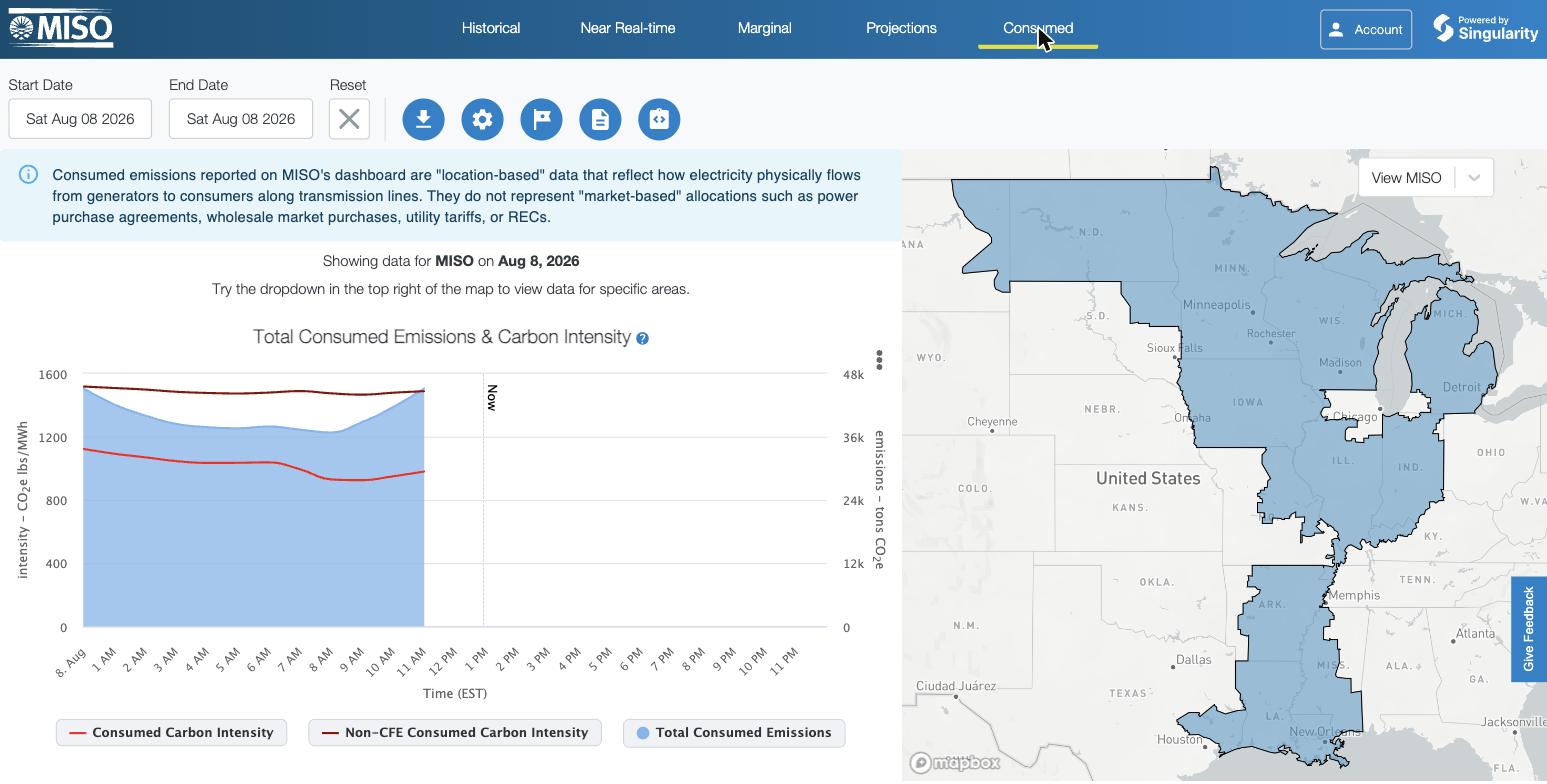Click the Chicago label on map
1547x784 pixels.
pos(1355,417)
